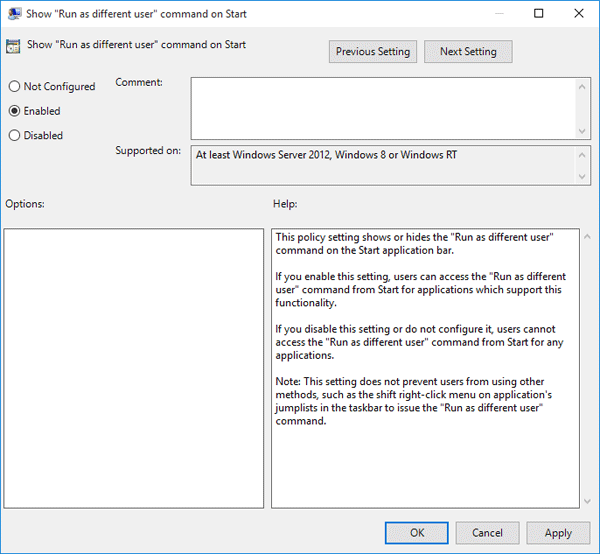Viewport: 600px width, 554px height.
Task: Apply the policy setting
Action: [558, 533]
